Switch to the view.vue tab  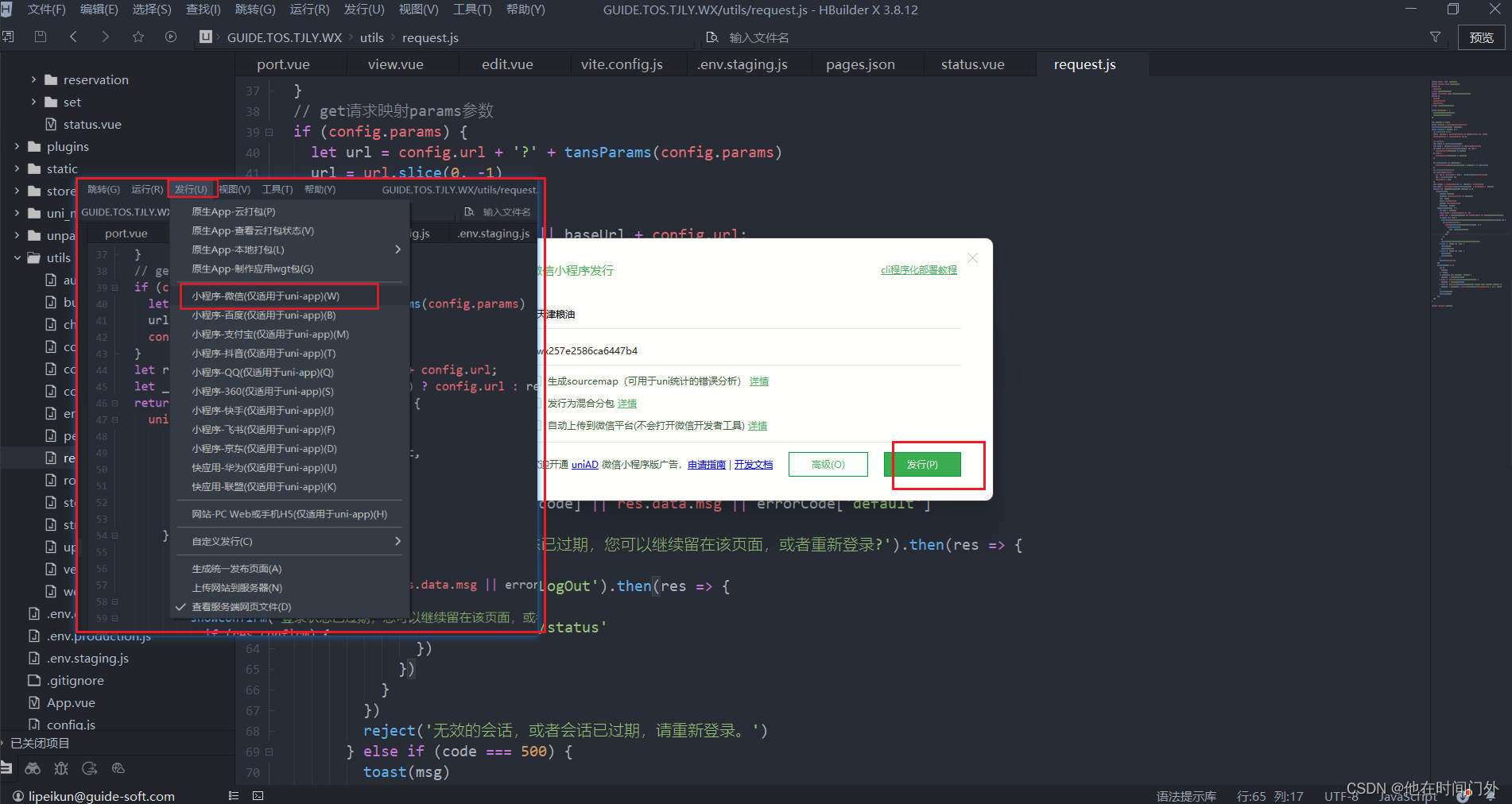coord(395,64)
